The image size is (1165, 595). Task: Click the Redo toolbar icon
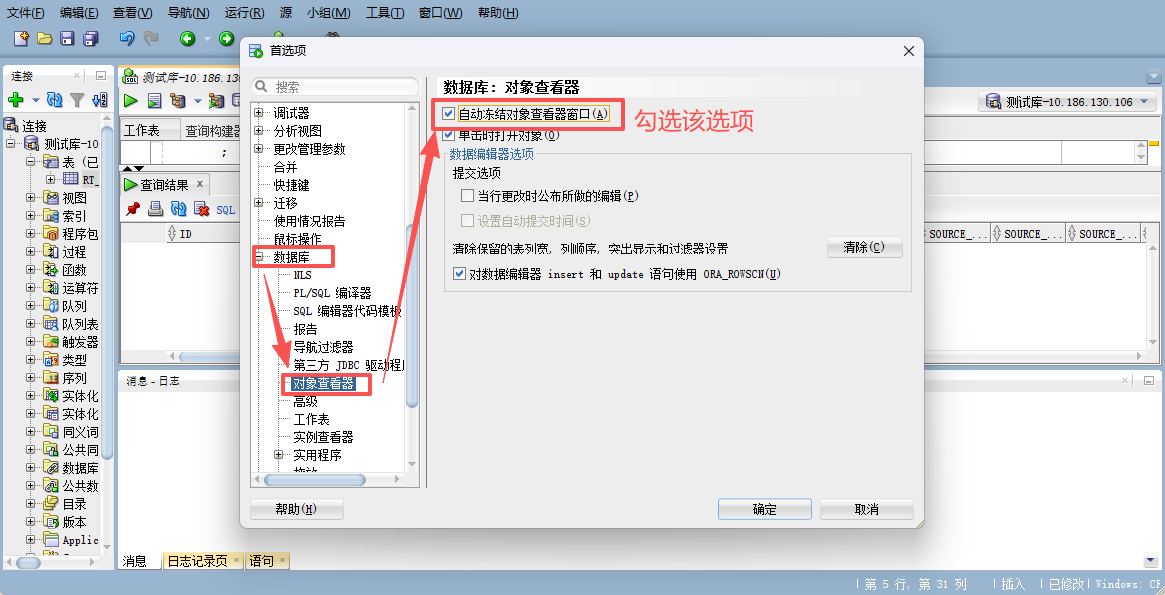(151, 38)
